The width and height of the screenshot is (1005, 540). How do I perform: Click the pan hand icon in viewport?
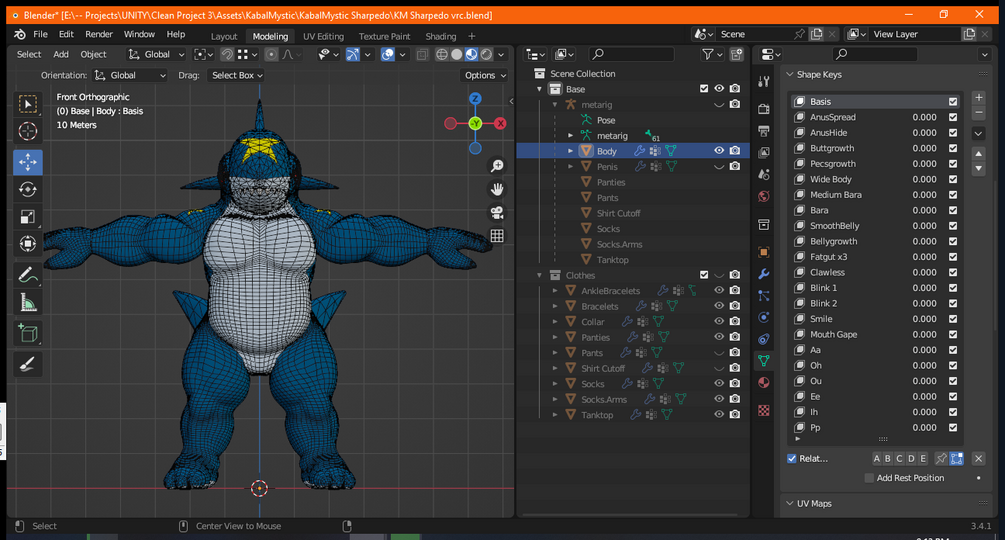click(x=497, y=190)
